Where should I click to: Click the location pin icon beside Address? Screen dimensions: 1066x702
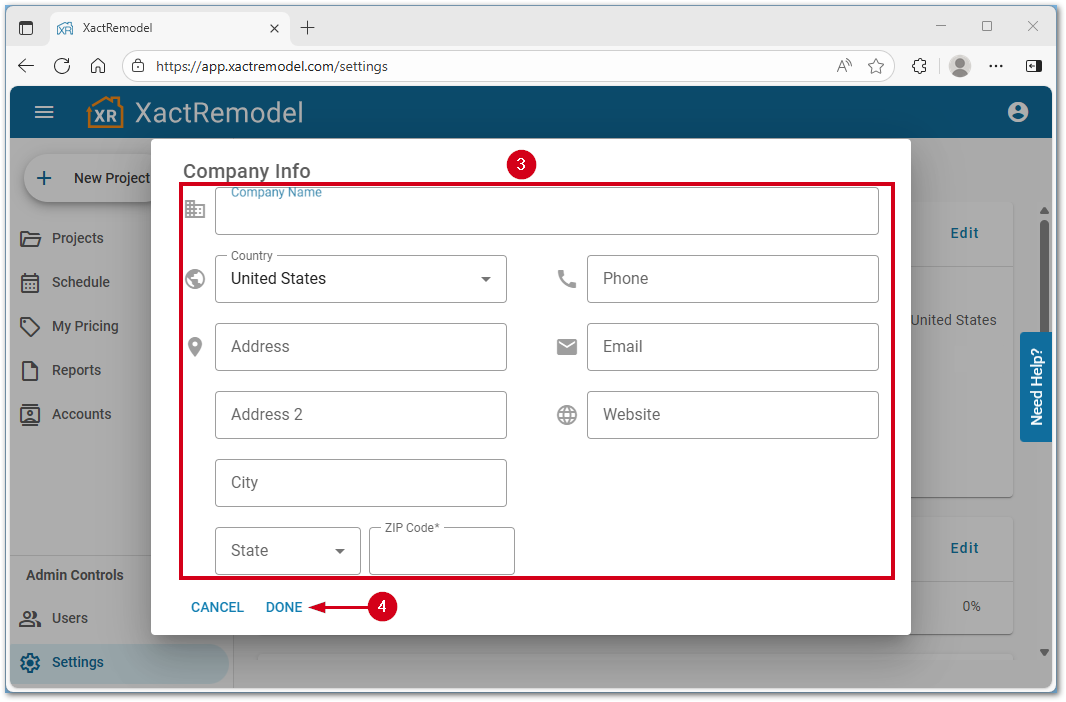pos(195,346)
